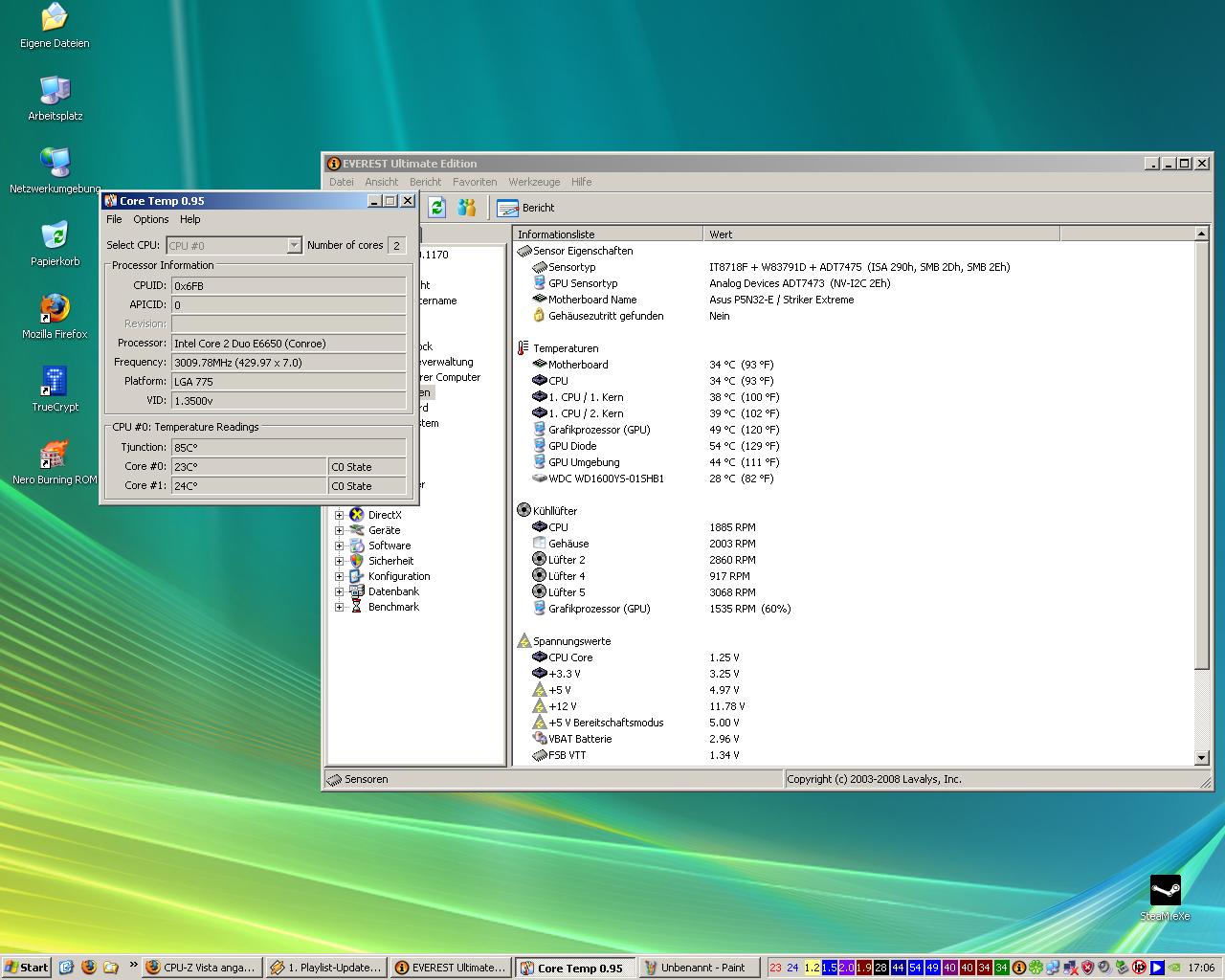Select Sicherheit in the tree

(390, 561)
